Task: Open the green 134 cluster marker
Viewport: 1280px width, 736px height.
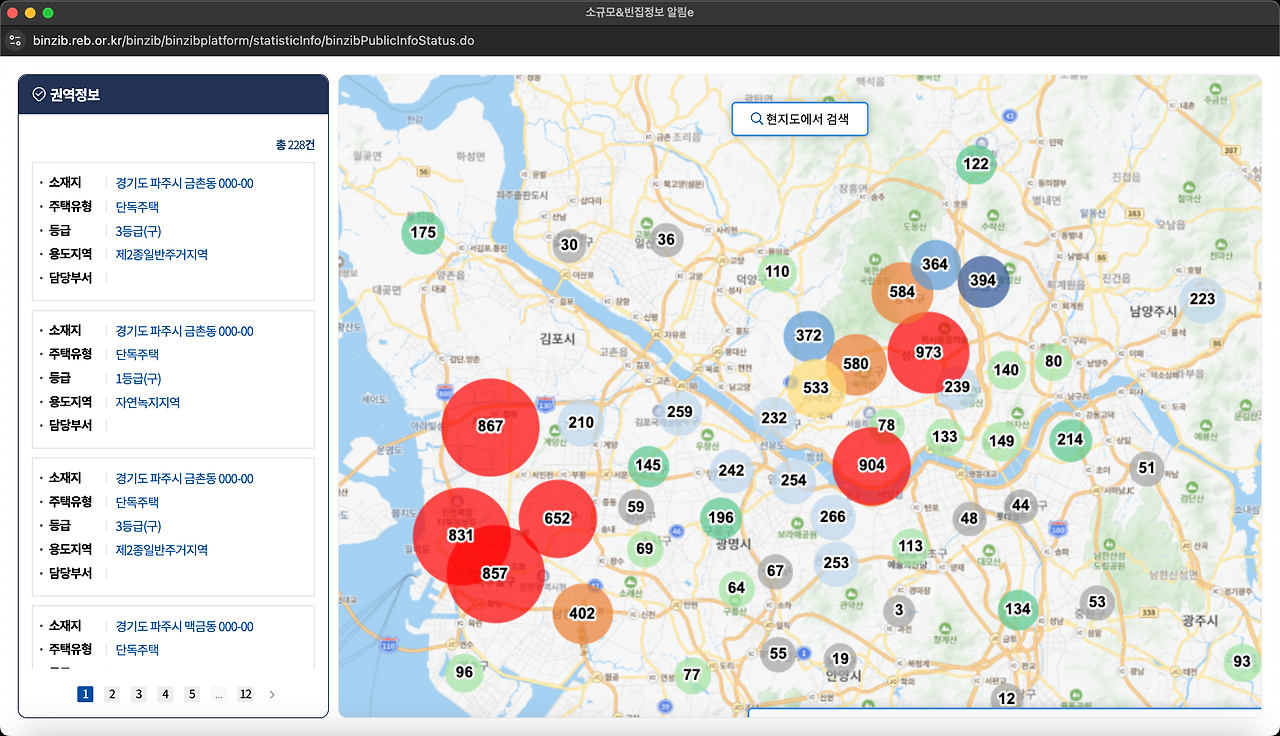Action: (1018, 609)
